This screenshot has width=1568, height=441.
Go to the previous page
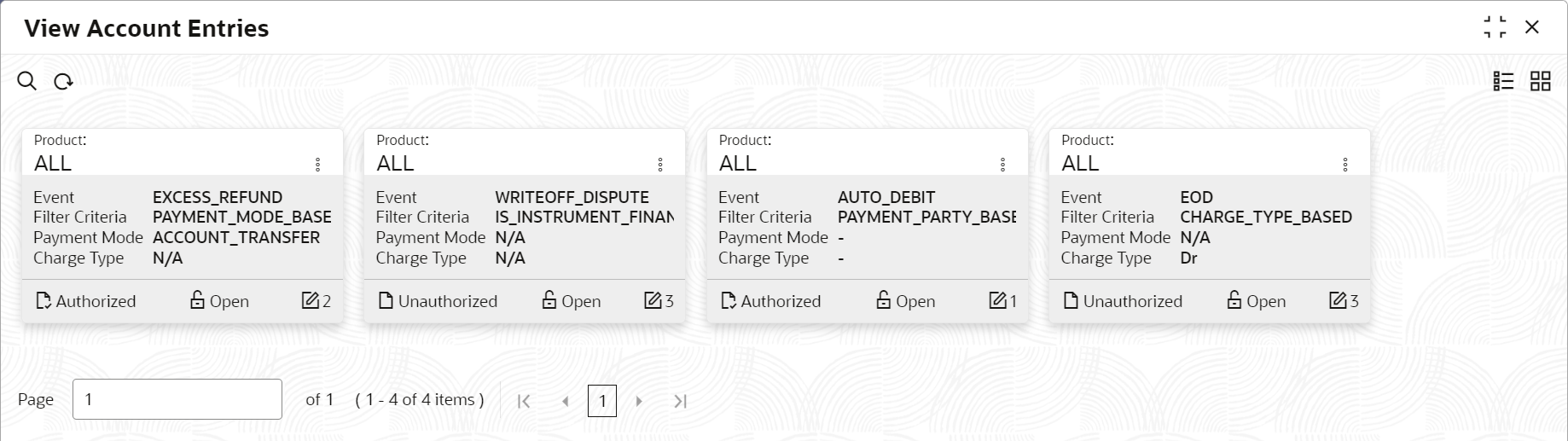click(565, 401)
